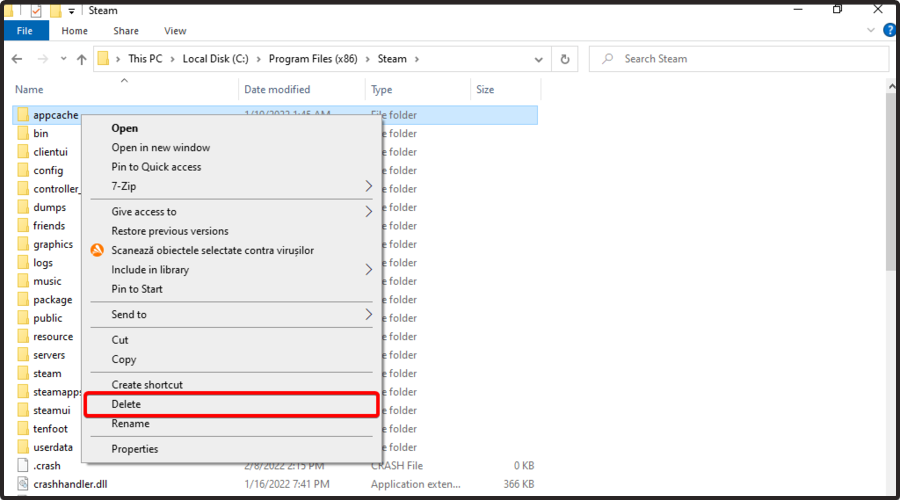Expand the ribbon chevron
The image size is (900, 500).
tap(871, 30)
